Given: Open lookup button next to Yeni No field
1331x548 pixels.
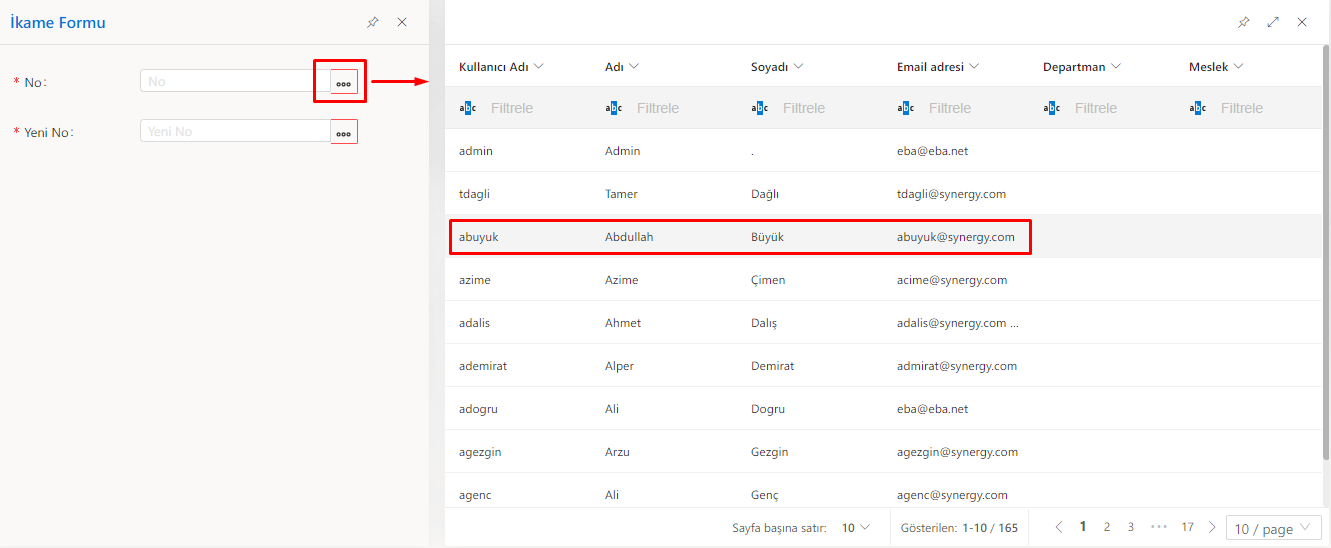Looking at the screenshot, I should pyautogui.click(x=343, y=132).
